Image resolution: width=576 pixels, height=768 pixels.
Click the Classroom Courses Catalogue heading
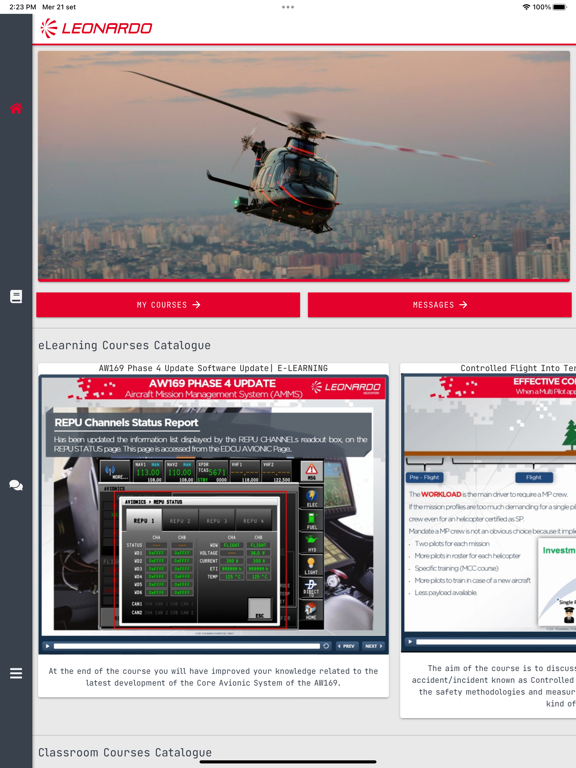[125, 752]
